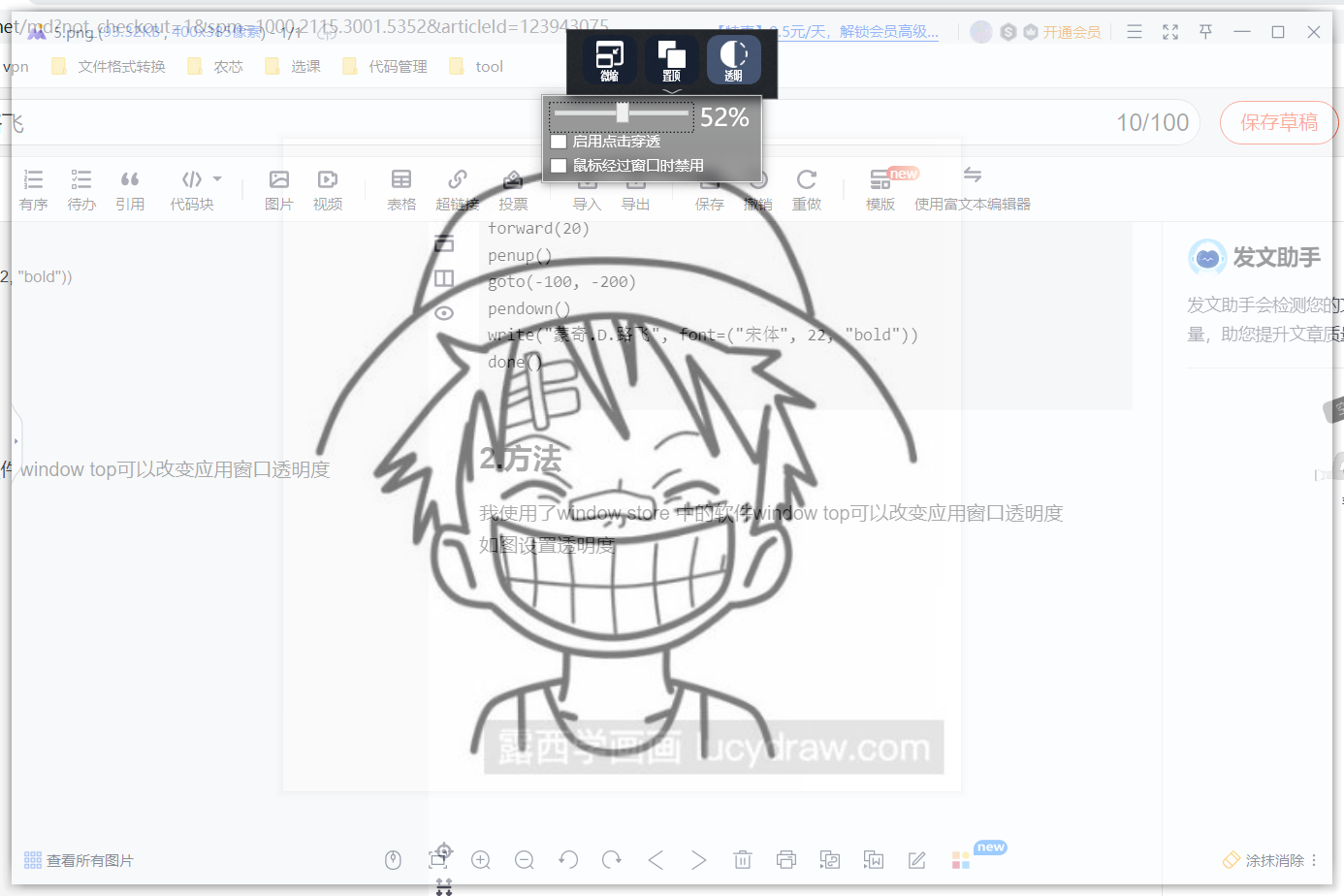
Task: Click the title input field showing 10/100
Action: pyautogui.click(x=601, y=122)
